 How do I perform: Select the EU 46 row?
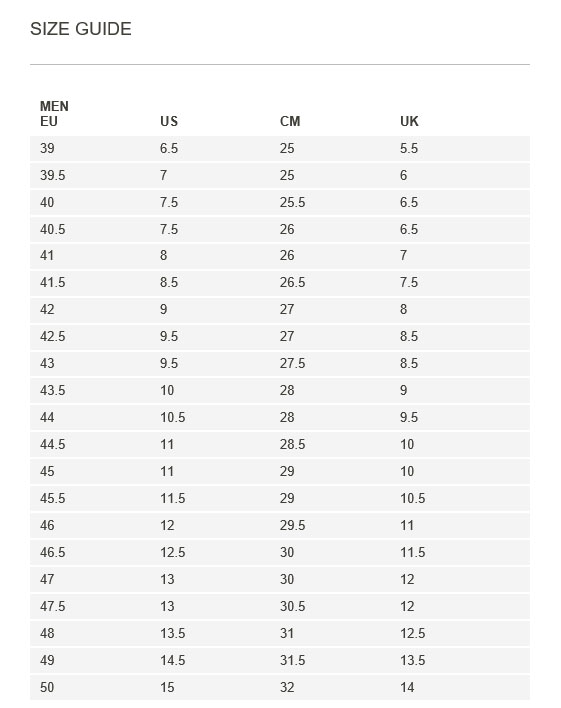(x=280, y=526)
